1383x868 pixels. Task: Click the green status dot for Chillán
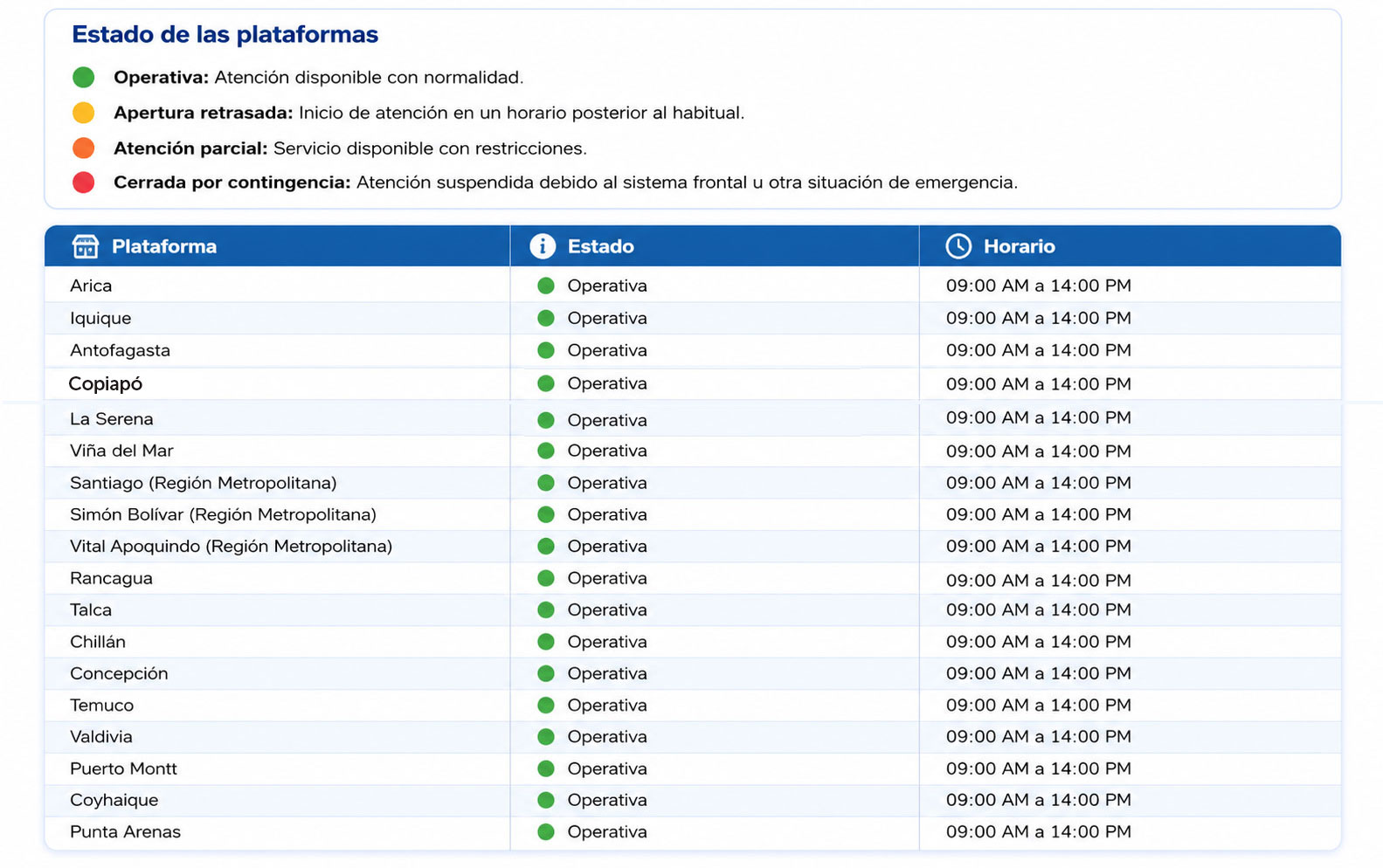coord(546,642)
